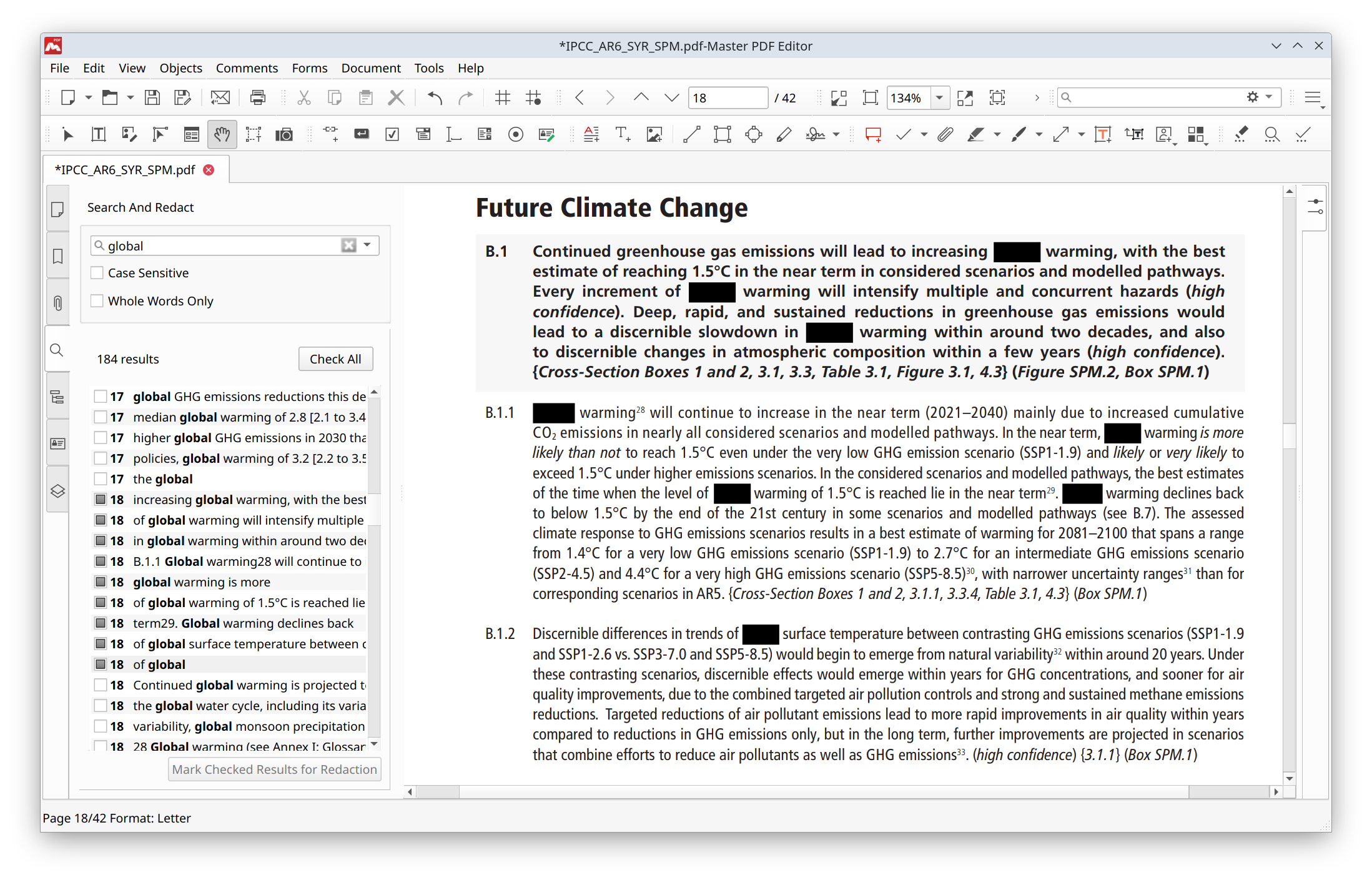The width and height of the screenshot is (1372, 880).
Task: Open the Document menu
Action: tap(370, 68)
